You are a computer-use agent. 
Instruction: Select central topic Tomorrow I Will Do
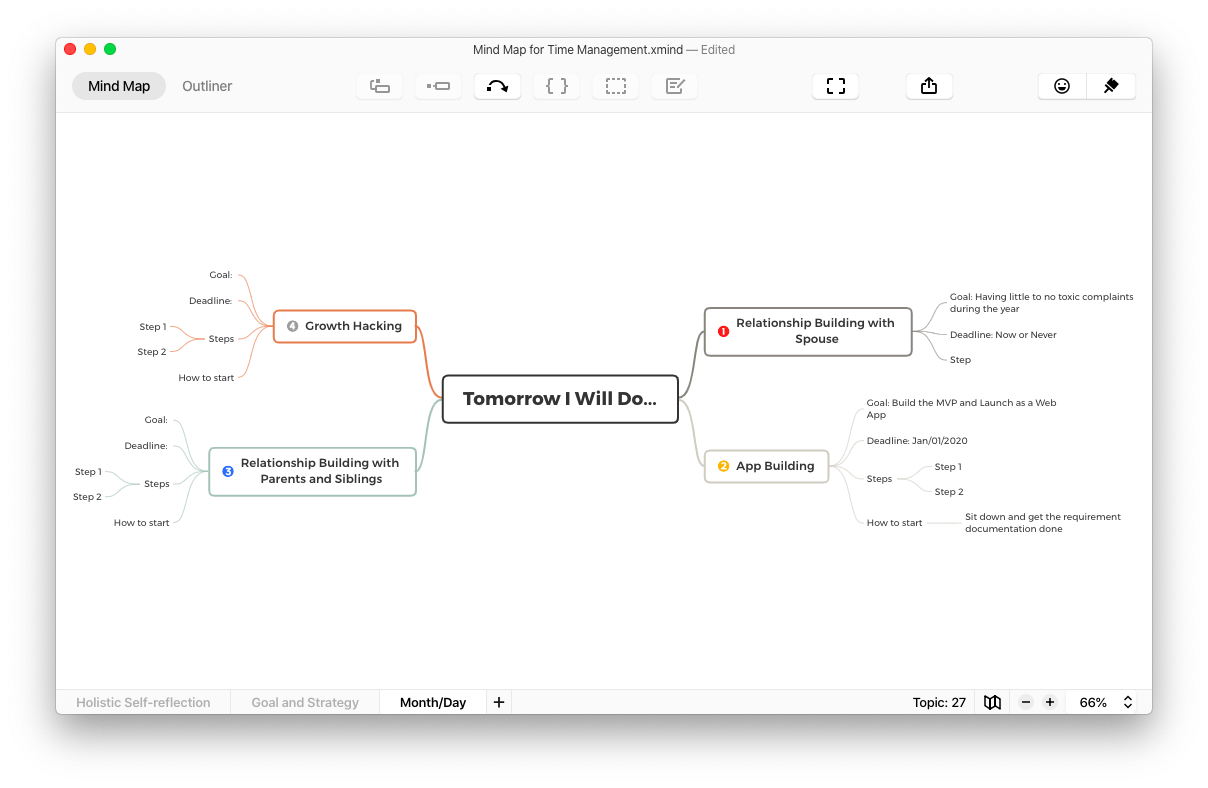click(x=560, y=399)
